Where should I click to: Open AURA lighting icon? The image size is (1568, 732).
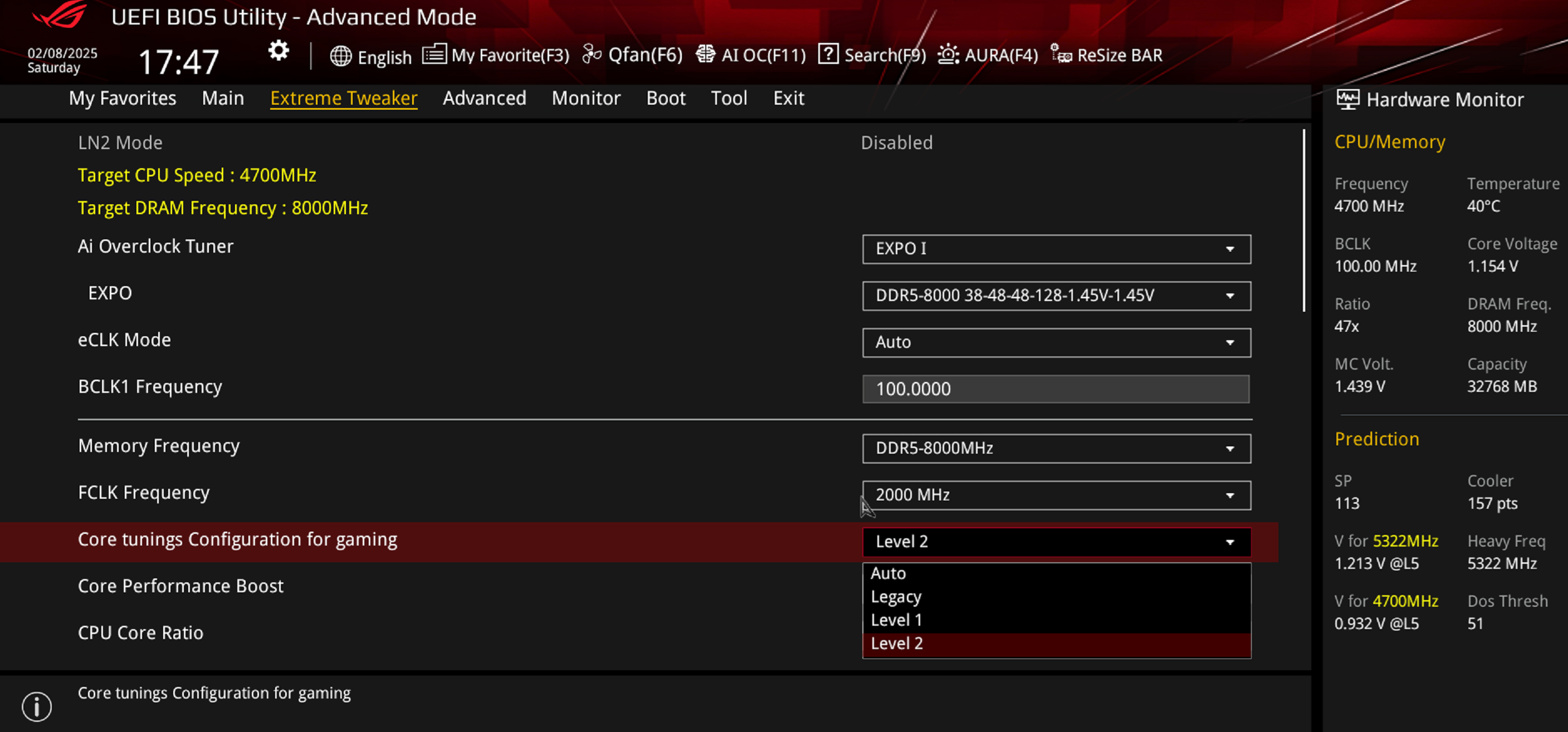tap(947, 55)
